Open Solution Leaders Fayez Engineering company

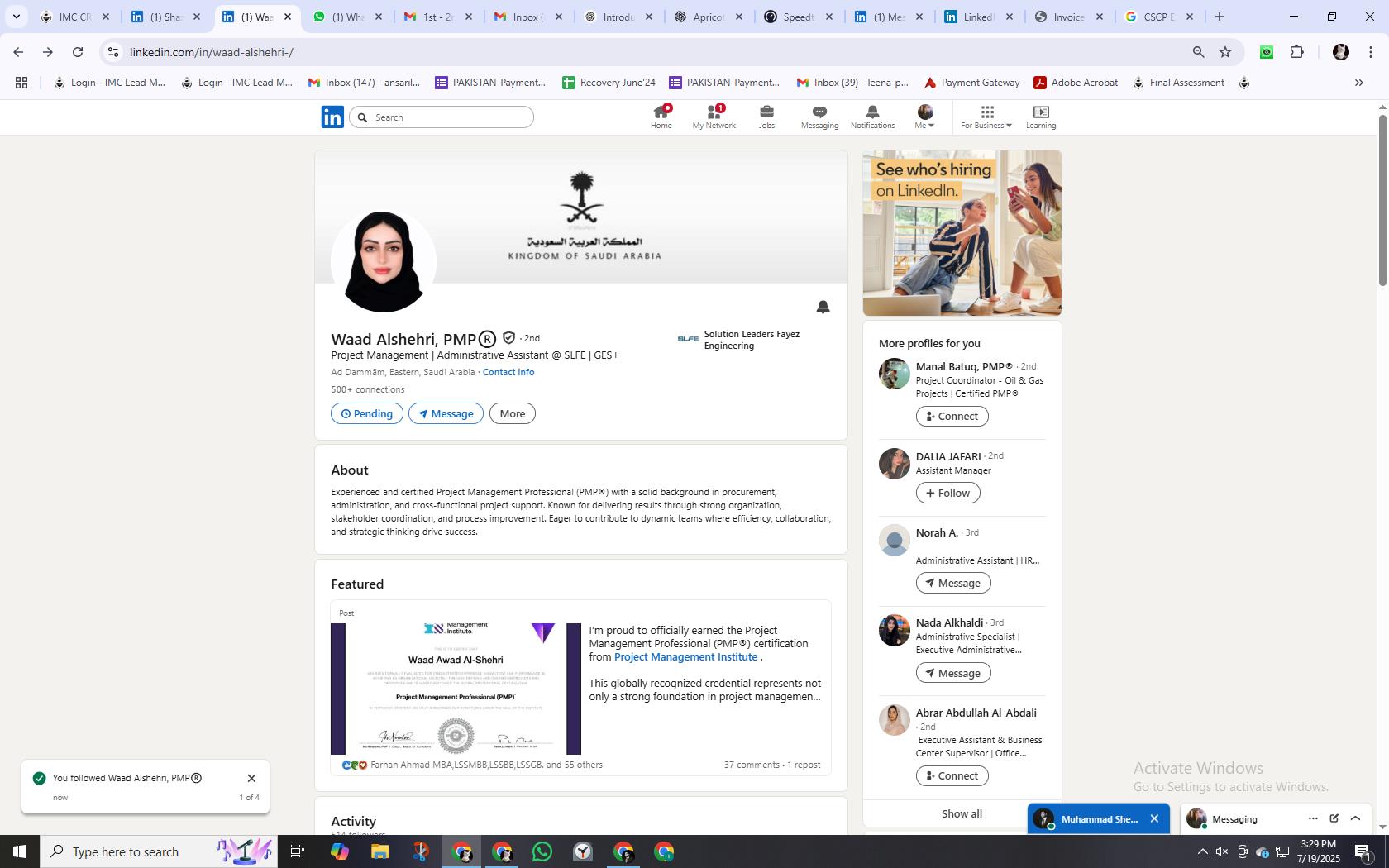point(738,340)
